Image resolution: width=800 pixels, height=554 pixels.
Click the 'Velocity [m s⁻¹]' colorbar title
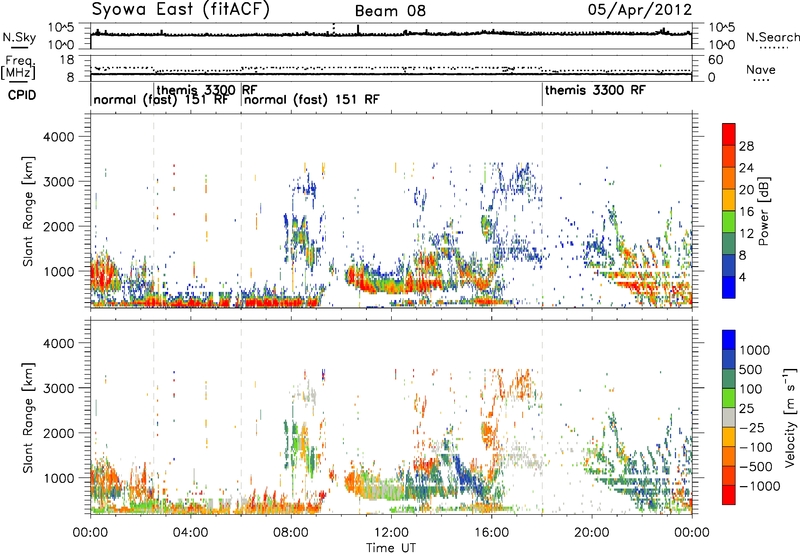coord(790,417)
